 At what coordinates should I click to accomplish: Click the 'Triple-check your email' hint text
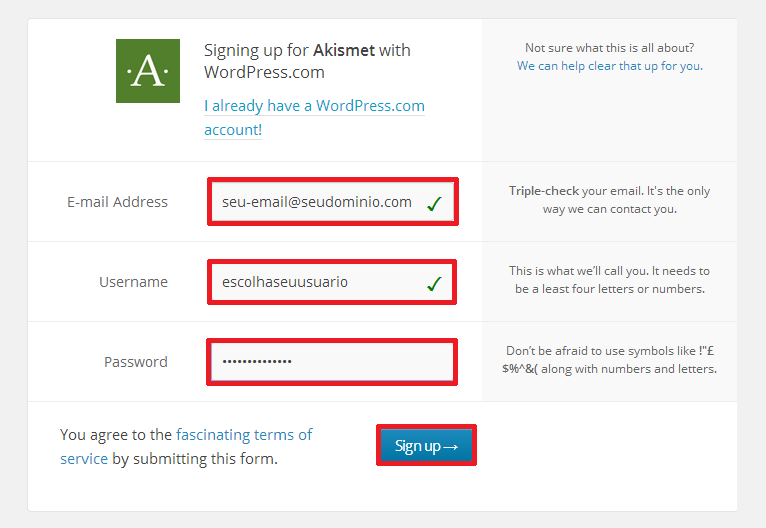pyautogui.click(x=610, y=200)
